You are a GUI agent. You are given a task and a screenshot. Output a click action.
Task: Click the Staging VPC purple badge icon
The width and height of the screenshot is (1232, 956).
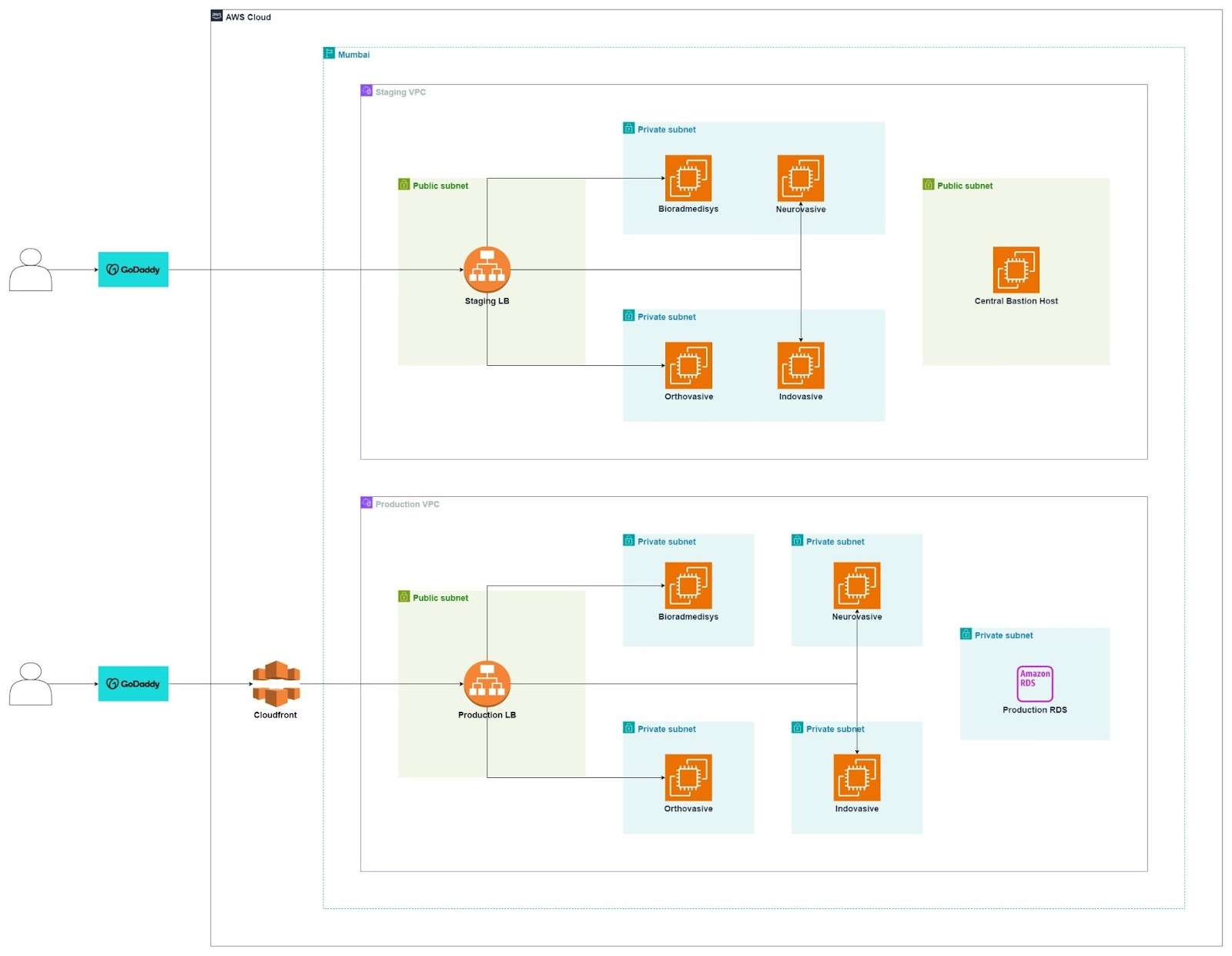pyautogui.click(x=365, y=90)
